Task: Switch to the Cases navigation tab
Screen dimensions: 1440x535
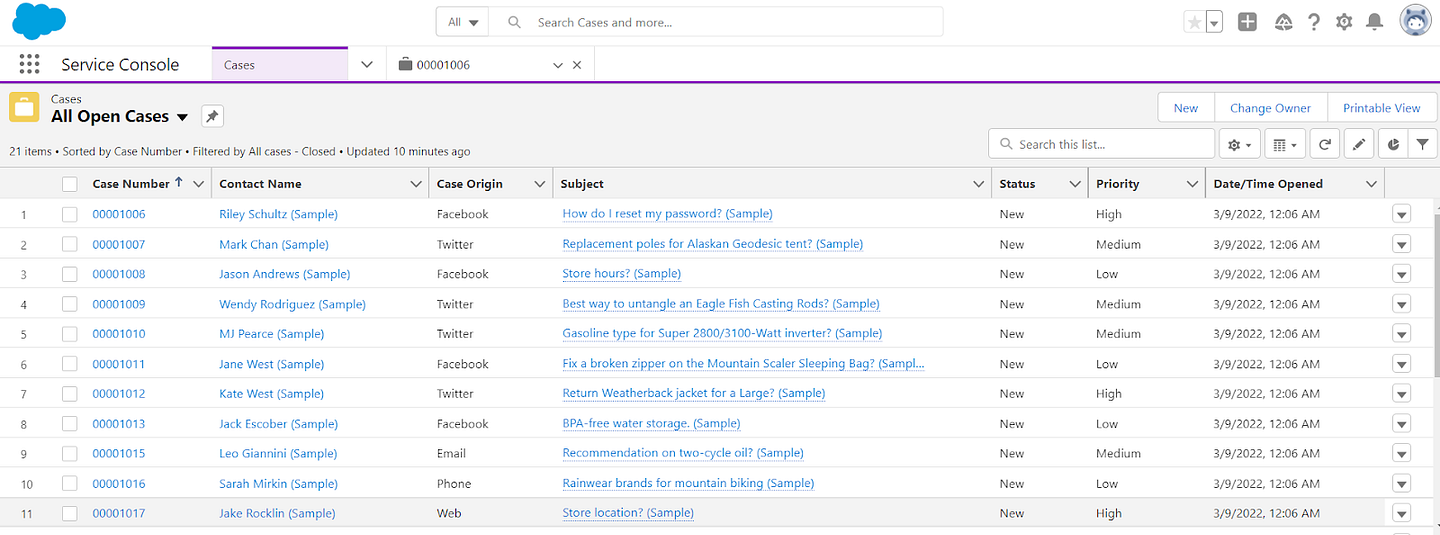Action: (x=280, y=65)
